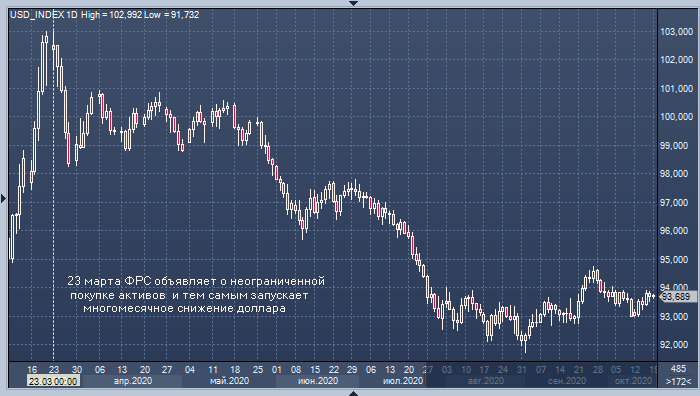Click the >172< bar count indicator
This screenshot has width=700, height=396.
point(678,382)
